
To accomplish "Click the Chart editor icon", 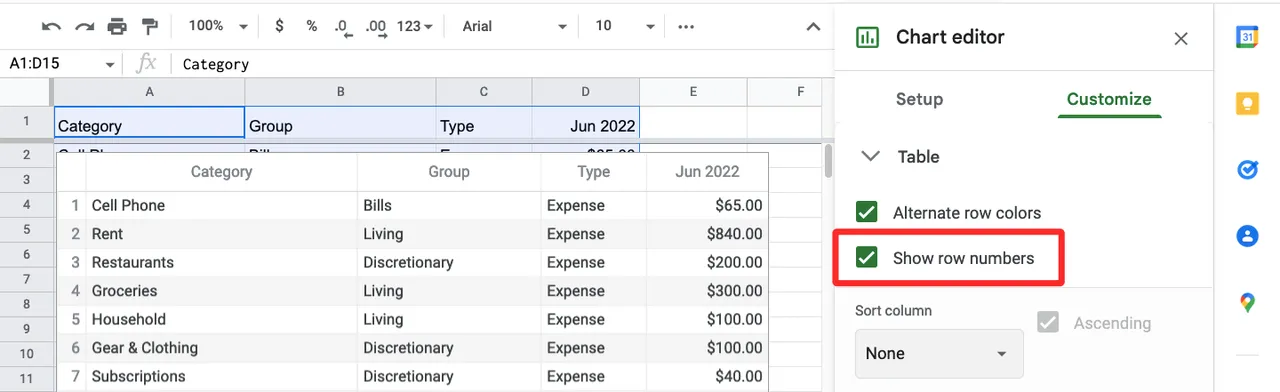I will [867, 38].
